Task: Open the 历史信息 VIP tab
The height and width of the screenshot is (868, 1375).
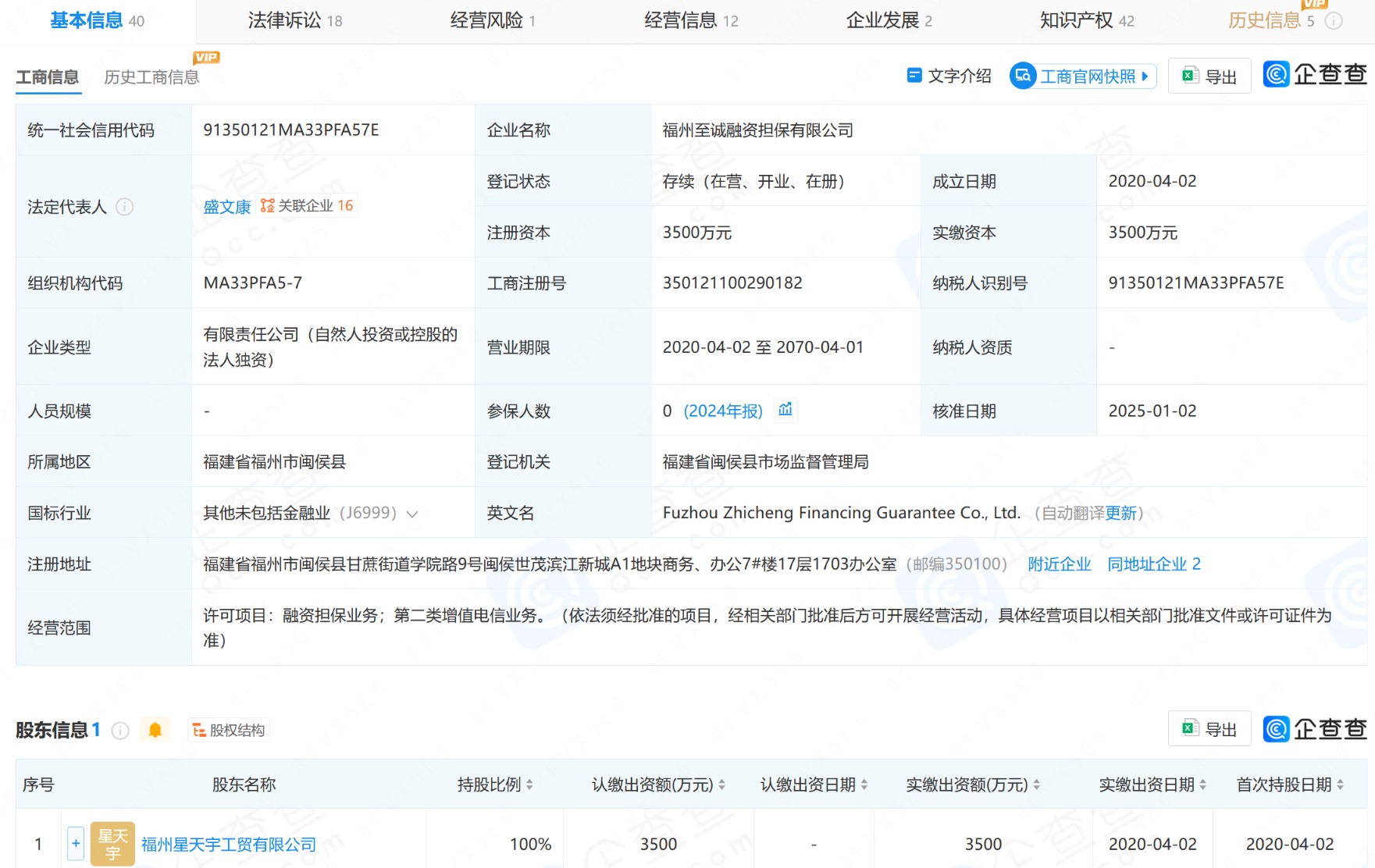Action: pos(1271,20)
